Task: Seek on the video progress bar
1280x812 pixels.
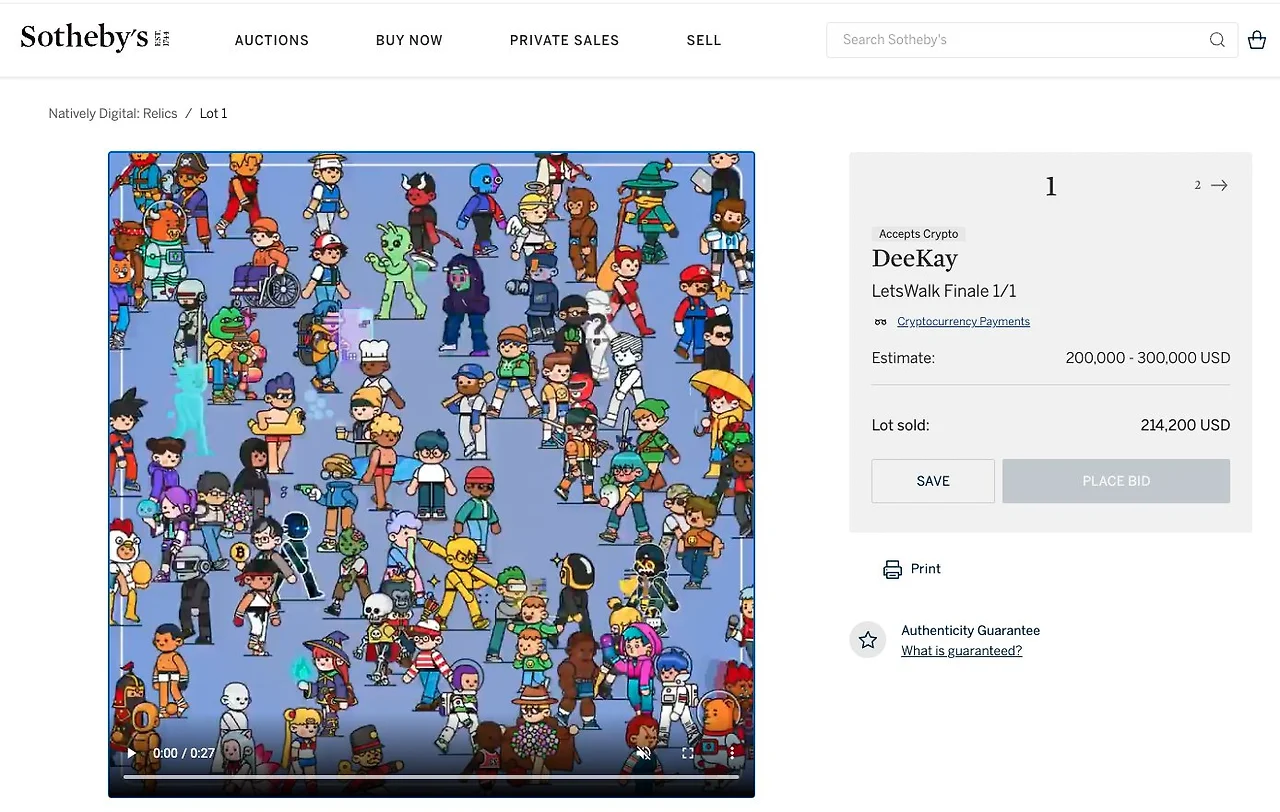Action: pyautogui.click(x=431, y=776)
